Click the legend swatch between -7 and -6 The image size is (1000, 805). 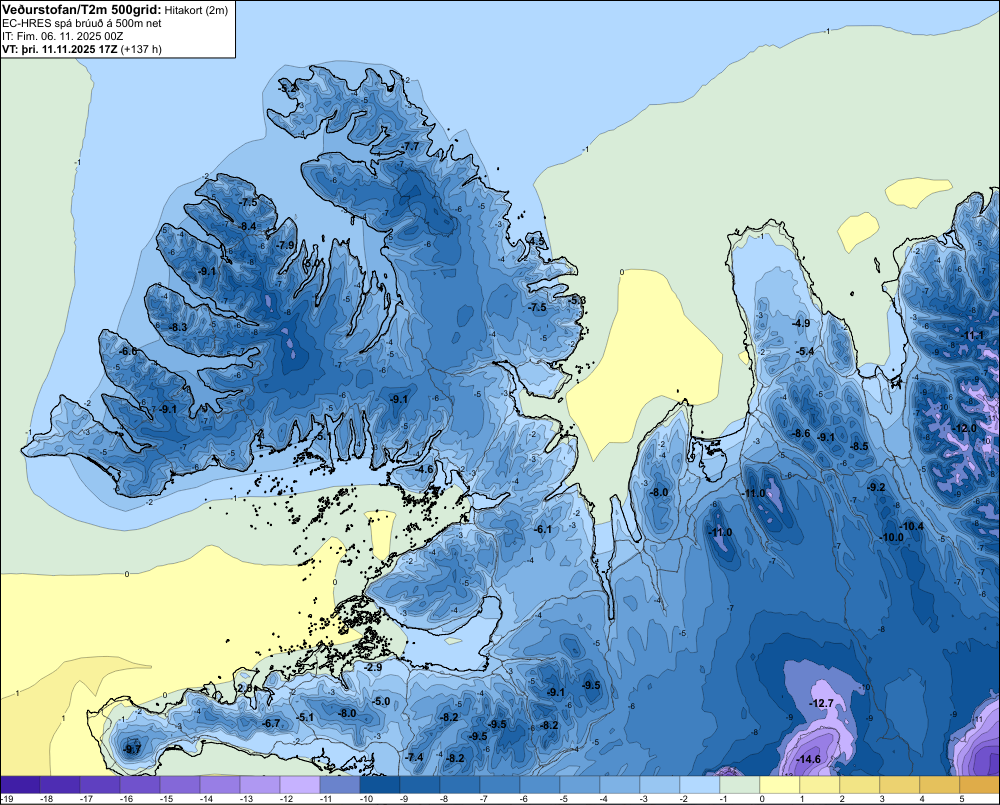pyautogui.click(x=499, y=785)
